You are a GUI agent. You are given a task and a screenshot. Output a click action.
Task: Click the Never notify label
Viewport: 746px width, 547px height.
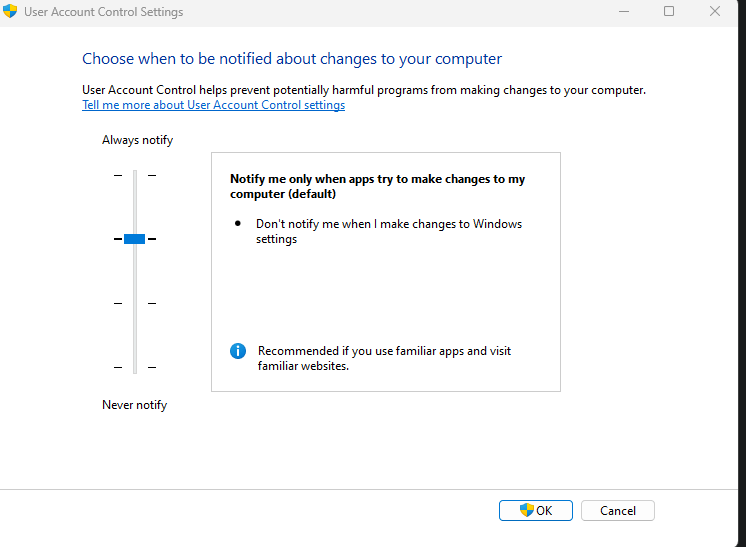click(135, 405)
